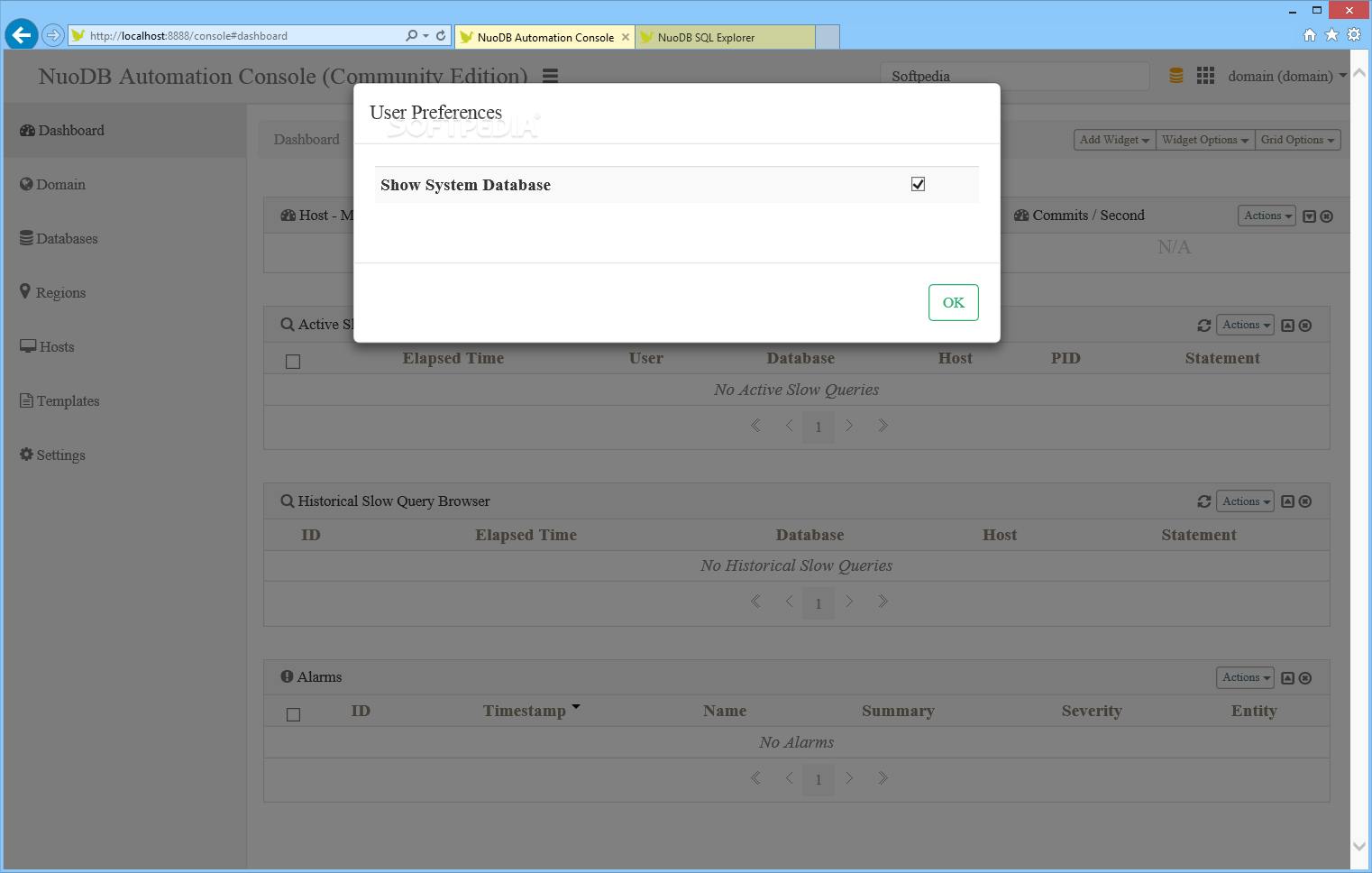Click Statement column header in Active Slow Queries

(1222, 358)
